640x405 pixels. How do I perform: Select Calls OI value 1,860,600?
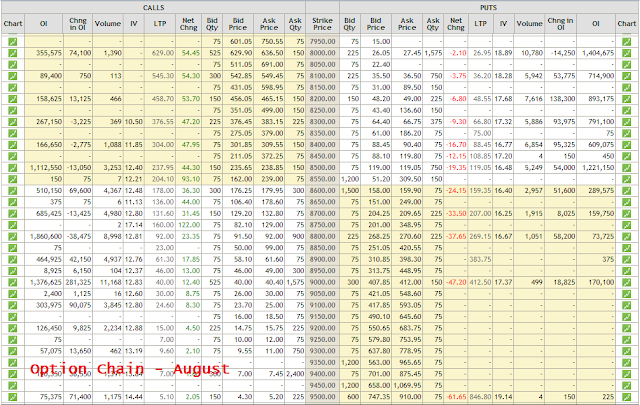point(46,236)
